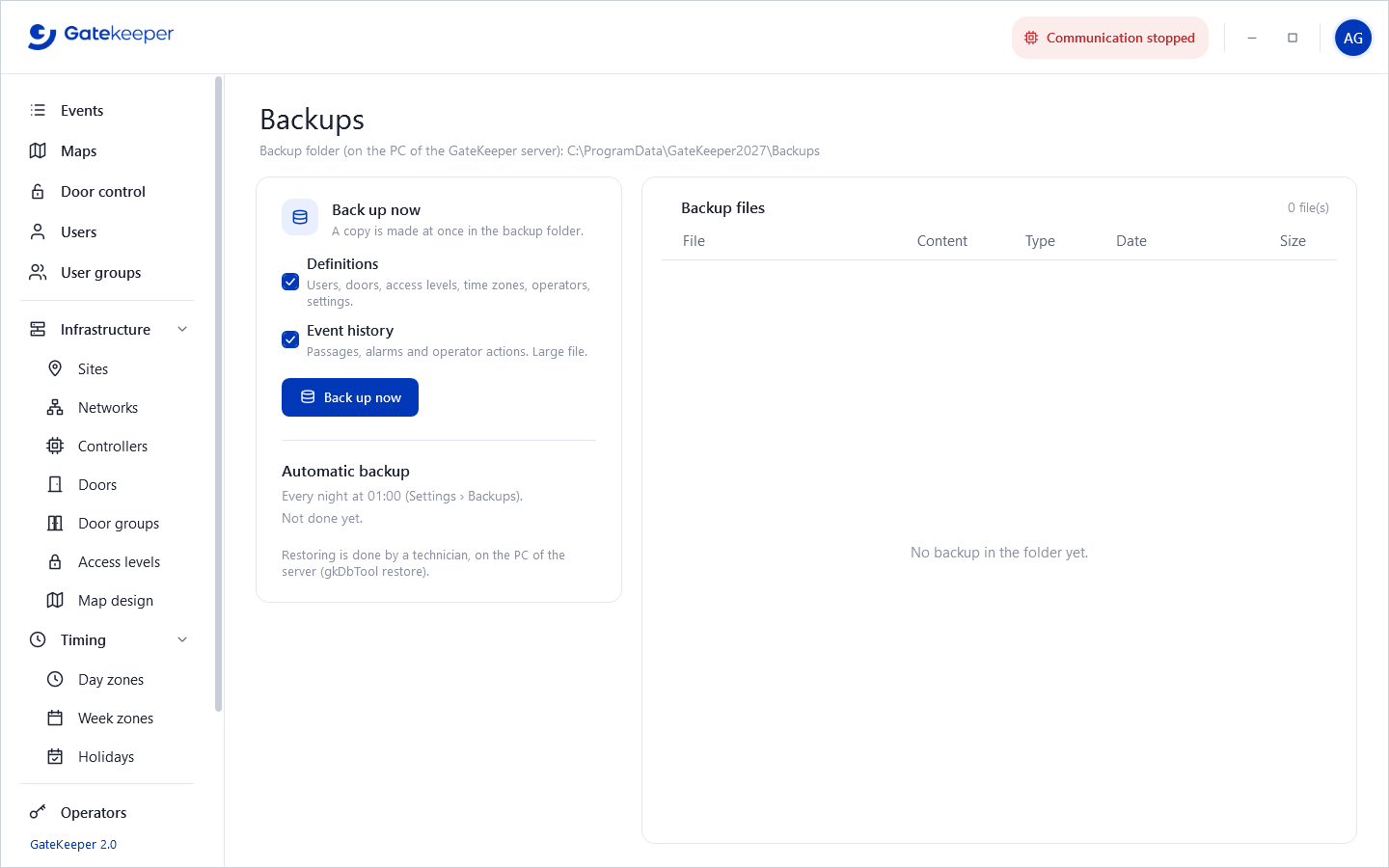The height and width of the screenshot is (868, 1389).
Task: Click the Holidays calendar-check icon
Action: [55, 756]
